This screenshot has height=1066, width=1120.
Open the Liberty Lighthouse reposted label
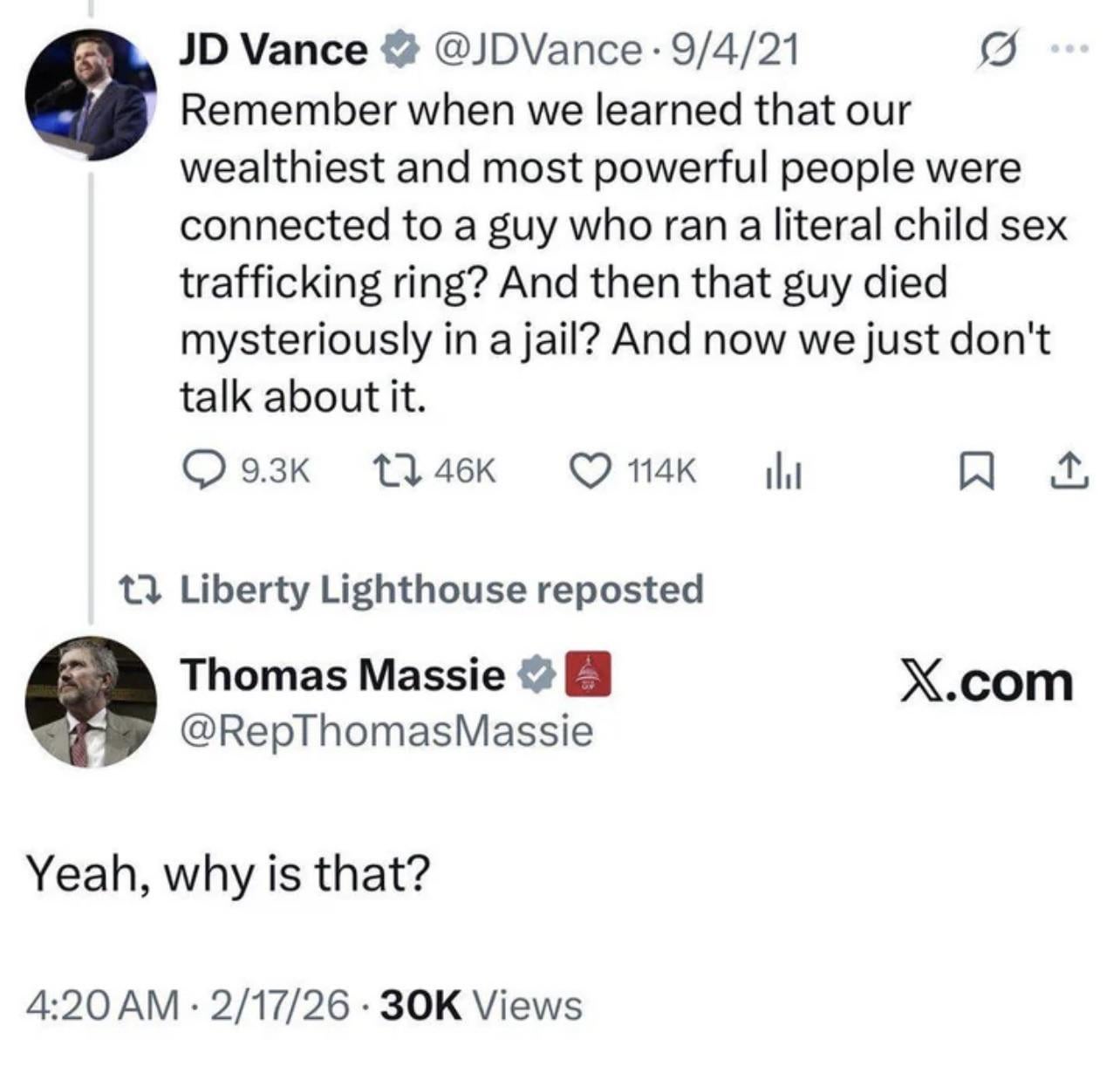tap(441, 590)
